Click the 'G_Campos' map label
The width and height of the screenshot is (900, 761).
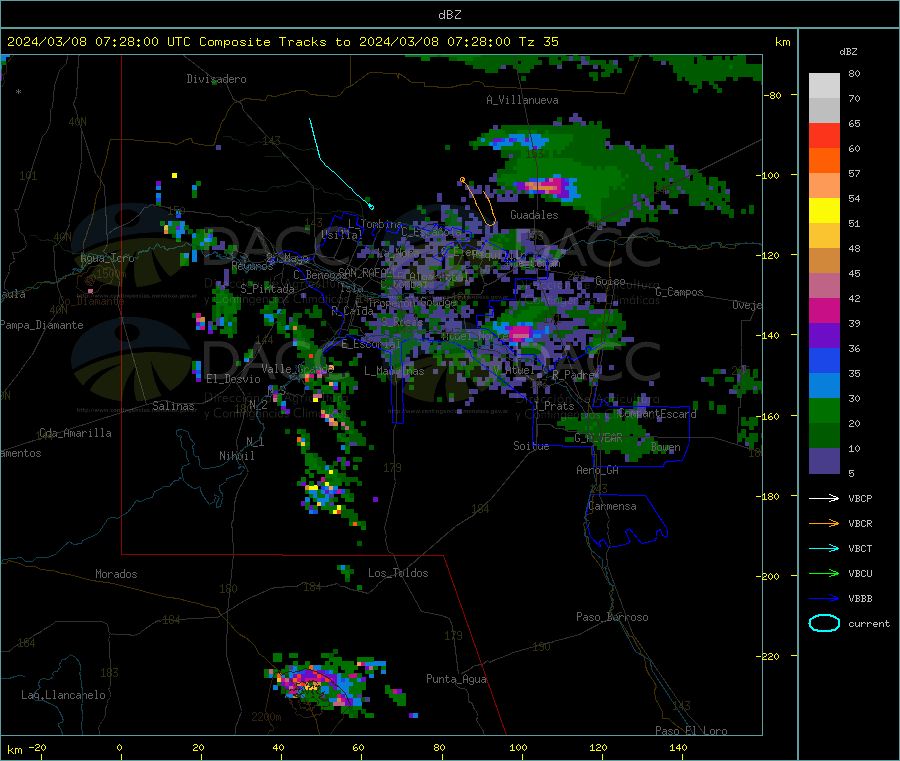(679, 292)
